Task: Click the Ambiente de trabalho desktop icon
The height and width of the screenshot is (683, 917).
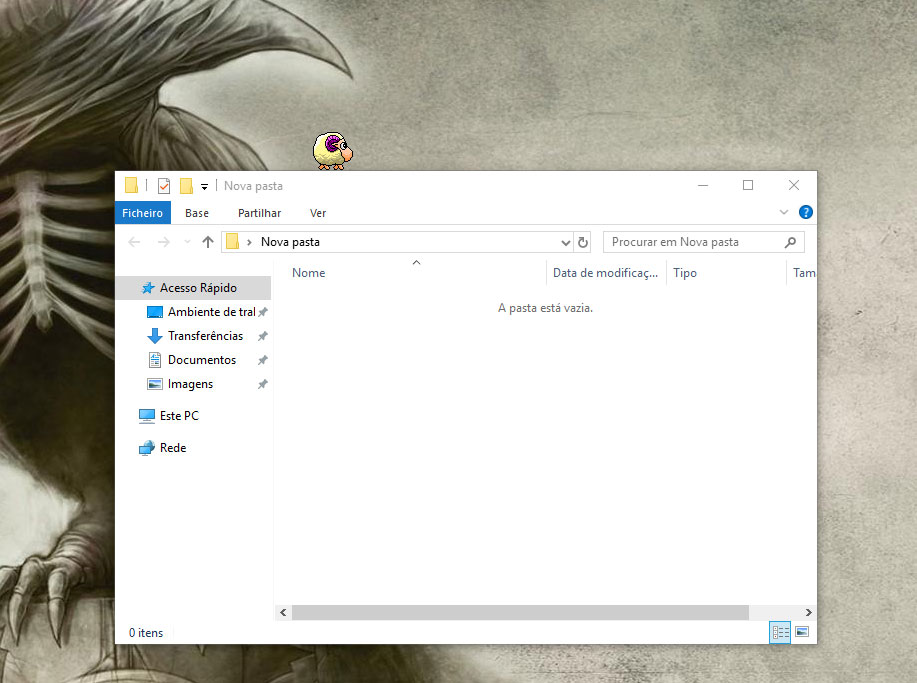Action: tap(155, 312)
